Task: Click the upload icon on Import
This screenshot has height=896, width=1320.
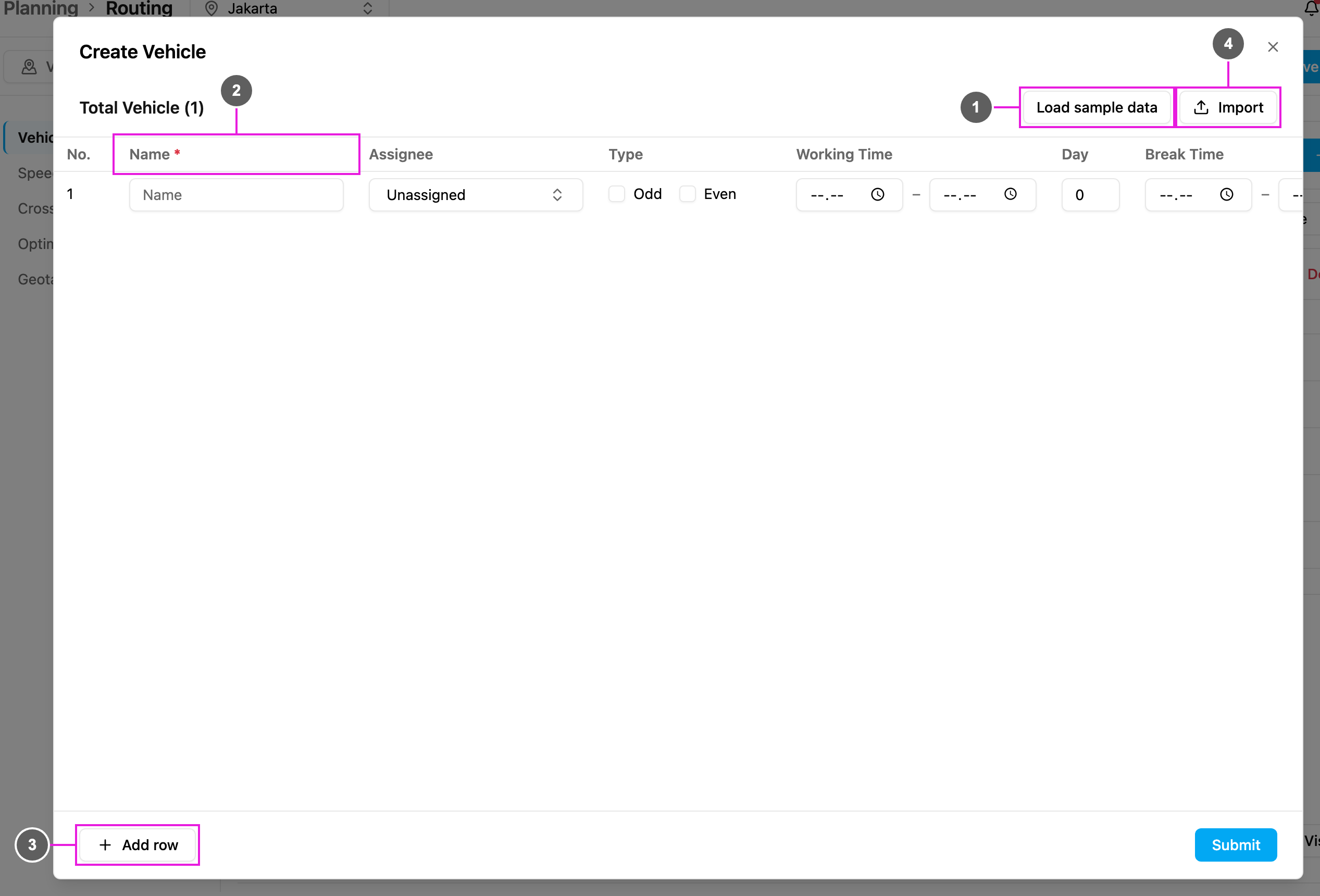Action: click(1201, 107)
